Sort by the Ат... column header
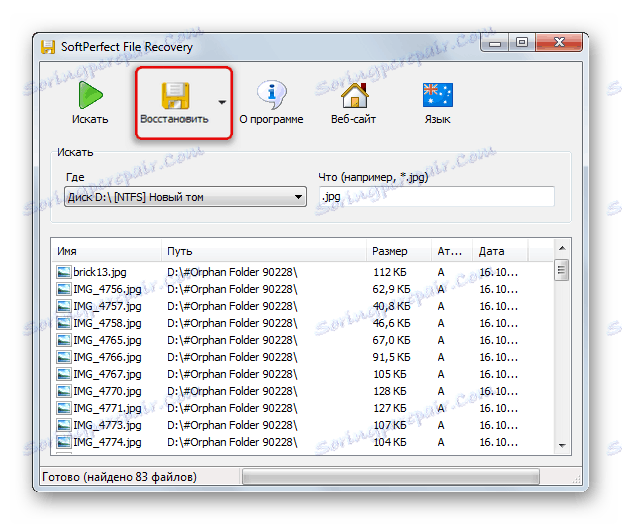This screenshot has height=525, width=622. tap(452, 251)
